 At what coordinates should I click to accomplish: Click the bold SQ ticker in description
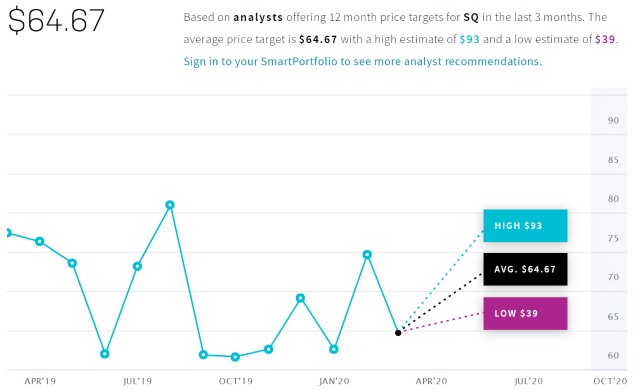471,18
